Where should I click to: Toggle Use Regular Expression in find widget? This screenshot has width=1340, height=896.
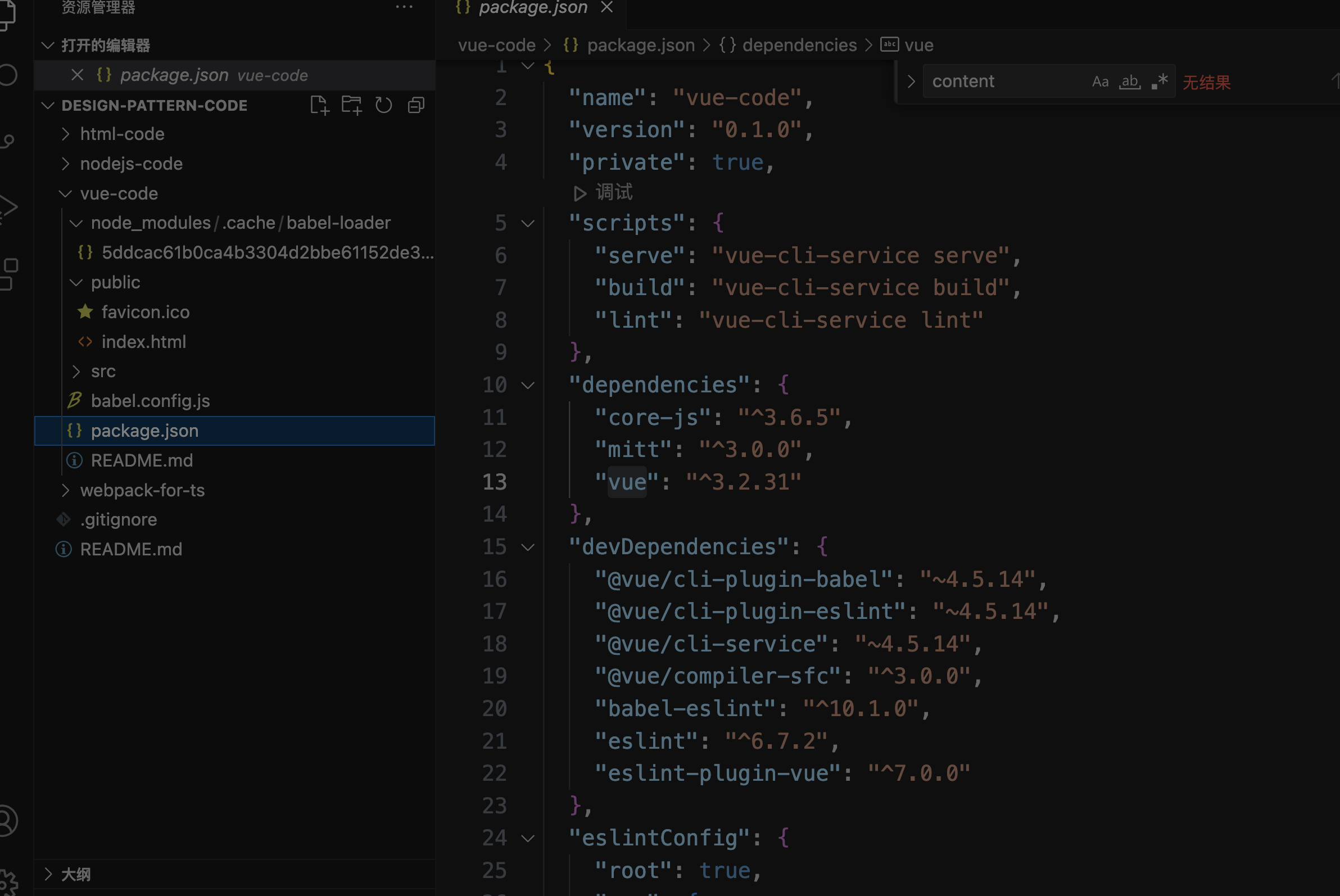coord(1160,82)
